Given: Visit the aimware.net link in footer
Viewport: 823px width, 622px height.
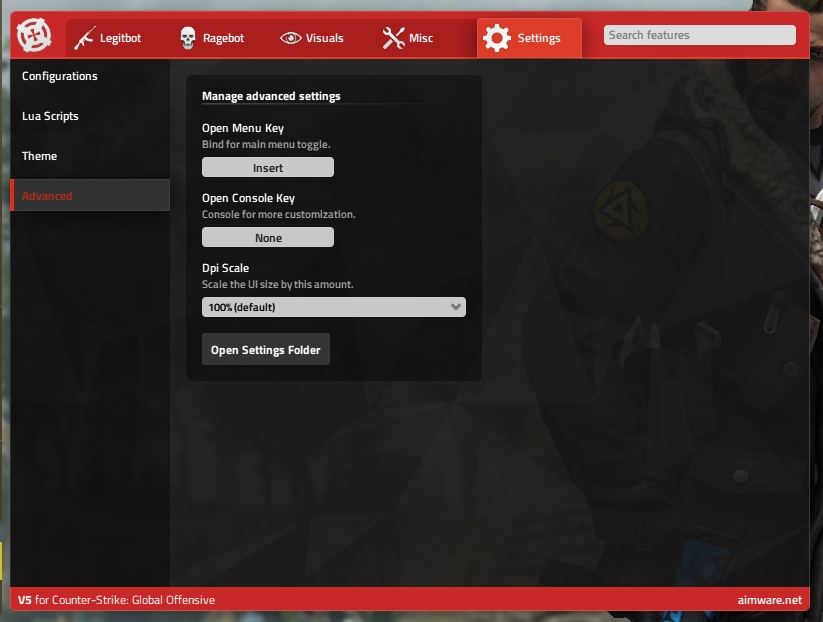Looking at the screenshot, I should pos(768,600).
